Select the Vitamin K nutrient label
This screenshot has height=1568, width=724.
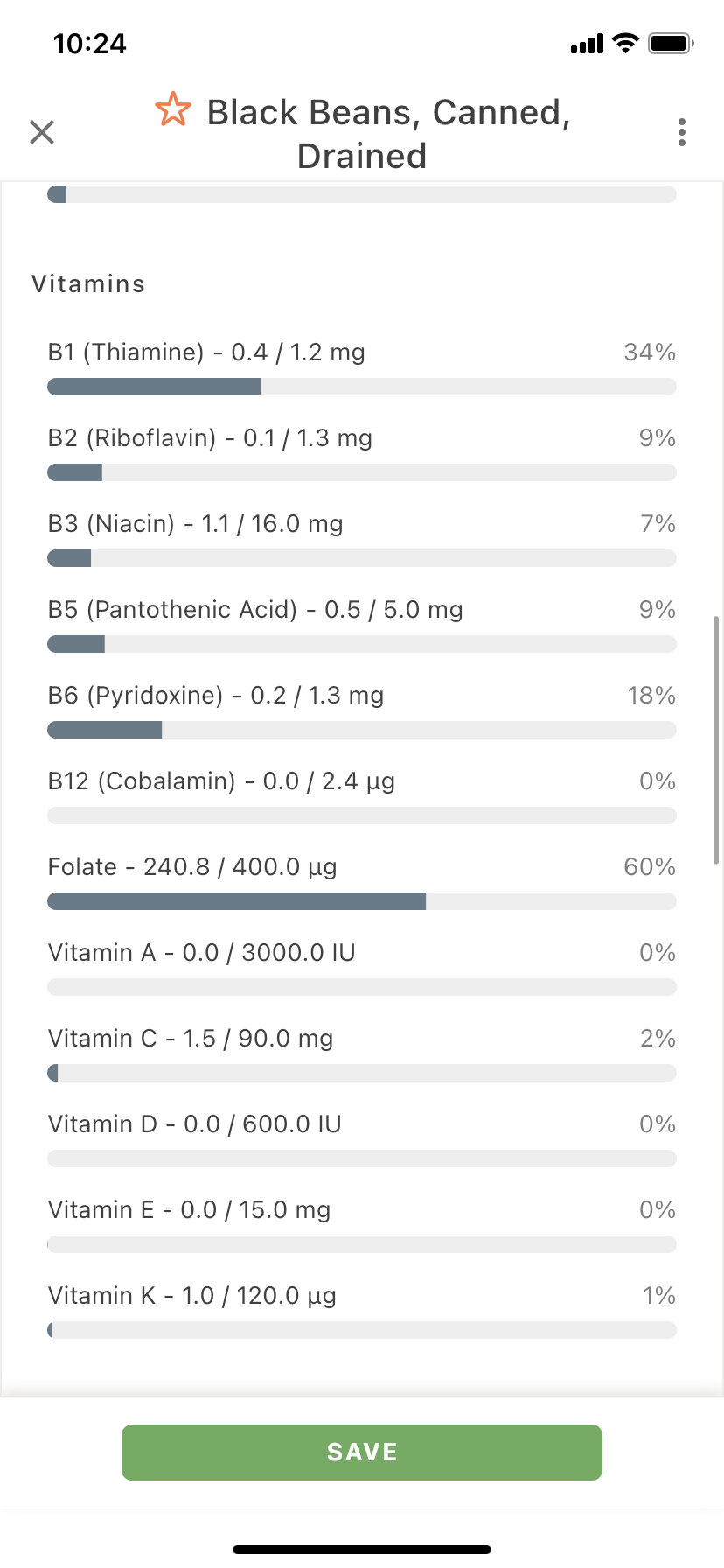pyautogui.click(x=192, y=1296)
